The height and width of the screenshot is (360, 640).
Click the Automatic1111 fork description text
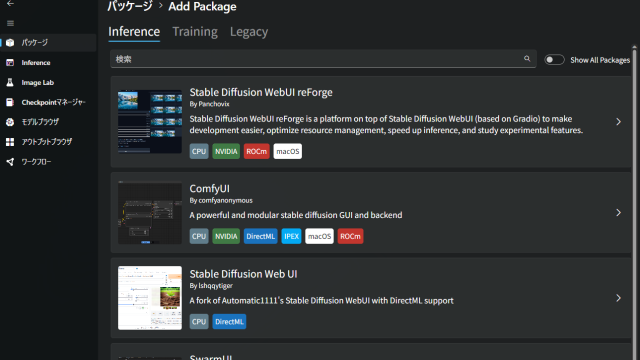tap(322, 300)
